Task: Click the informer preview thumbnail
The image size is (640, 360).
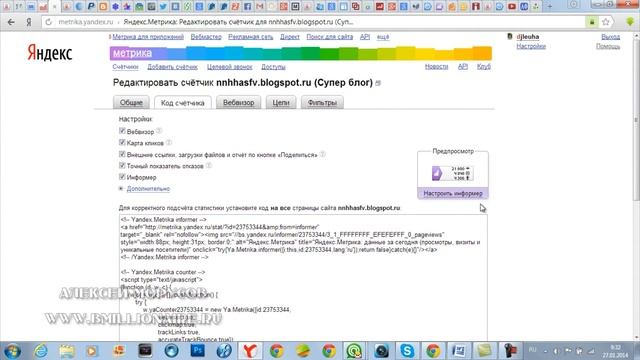Action: (453, 173)
